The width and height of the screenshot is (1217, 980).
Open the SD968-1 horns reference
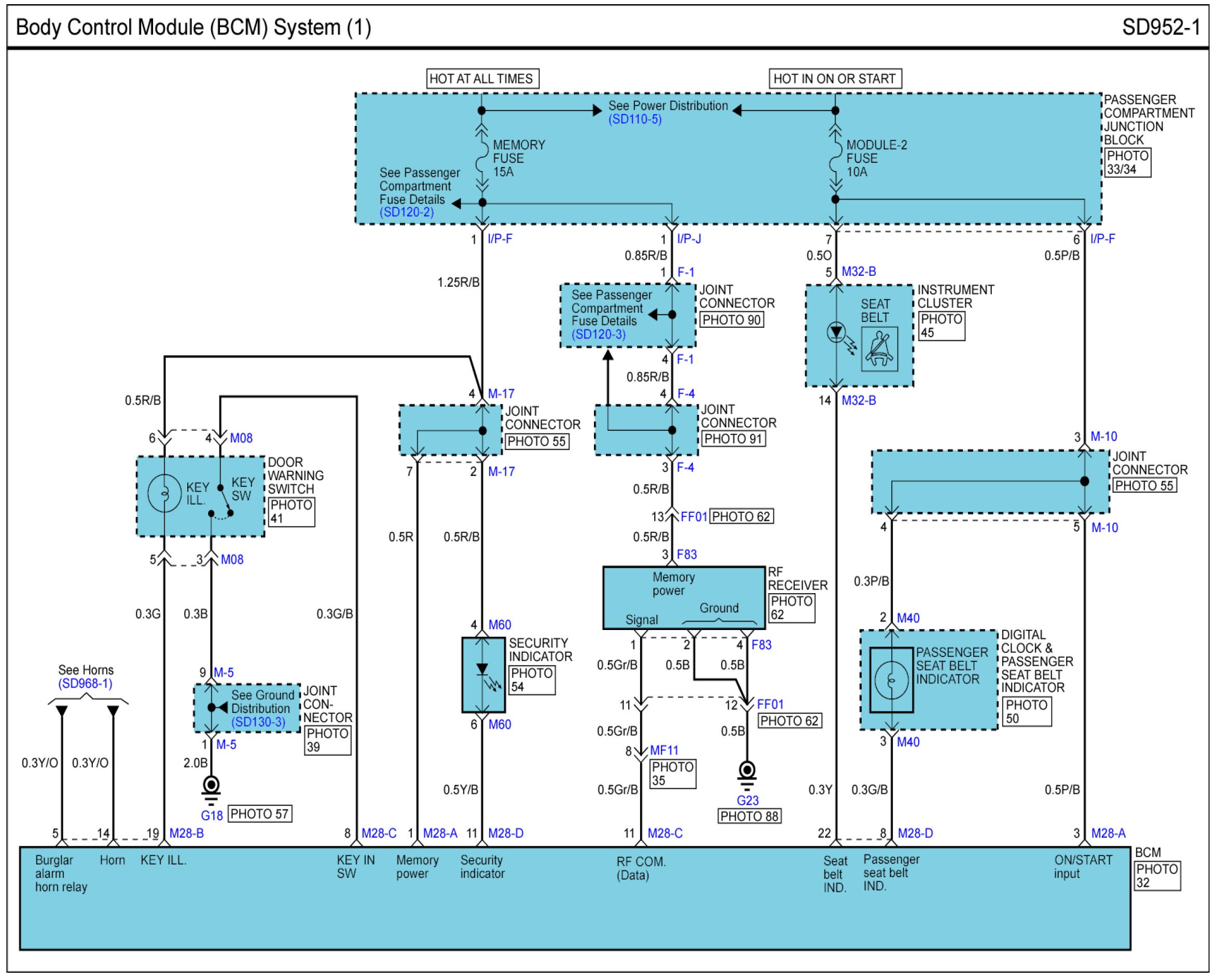point(85,683)
